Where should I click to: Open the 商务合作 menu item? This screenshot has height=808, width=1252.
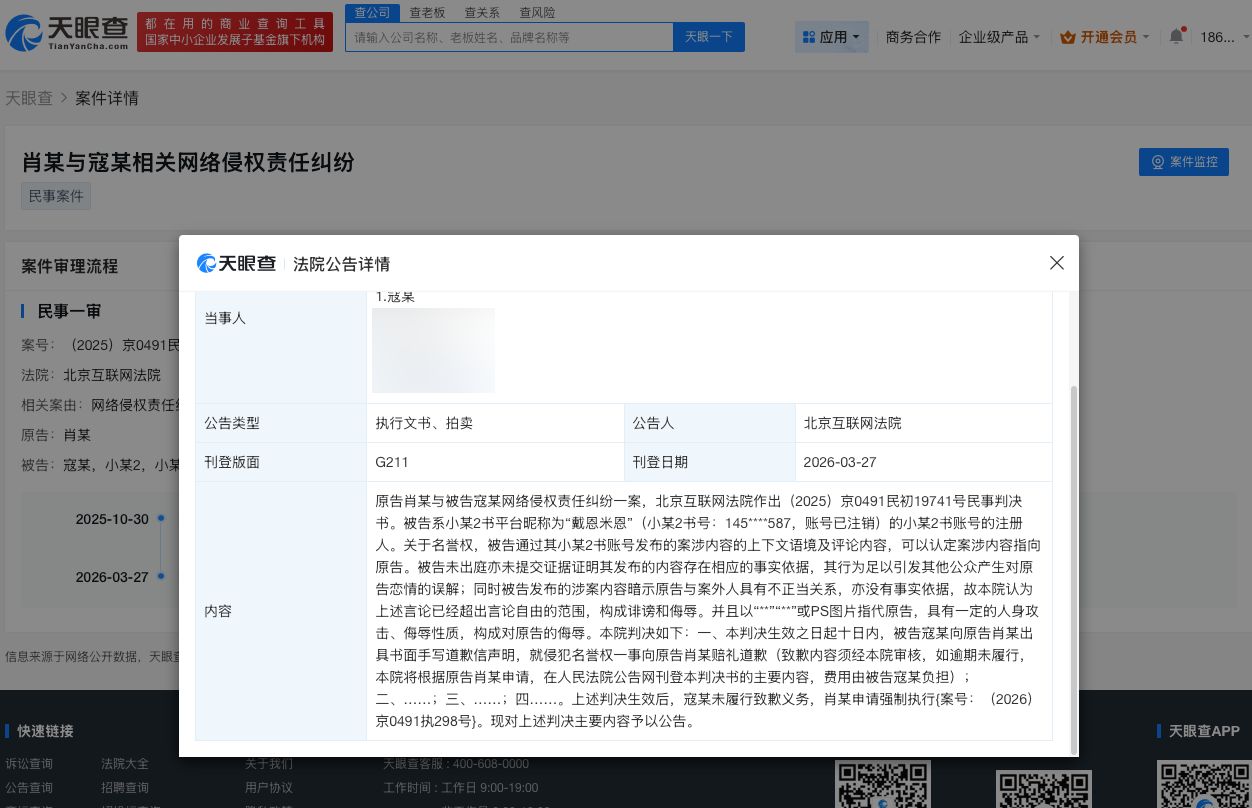point(913,36)
